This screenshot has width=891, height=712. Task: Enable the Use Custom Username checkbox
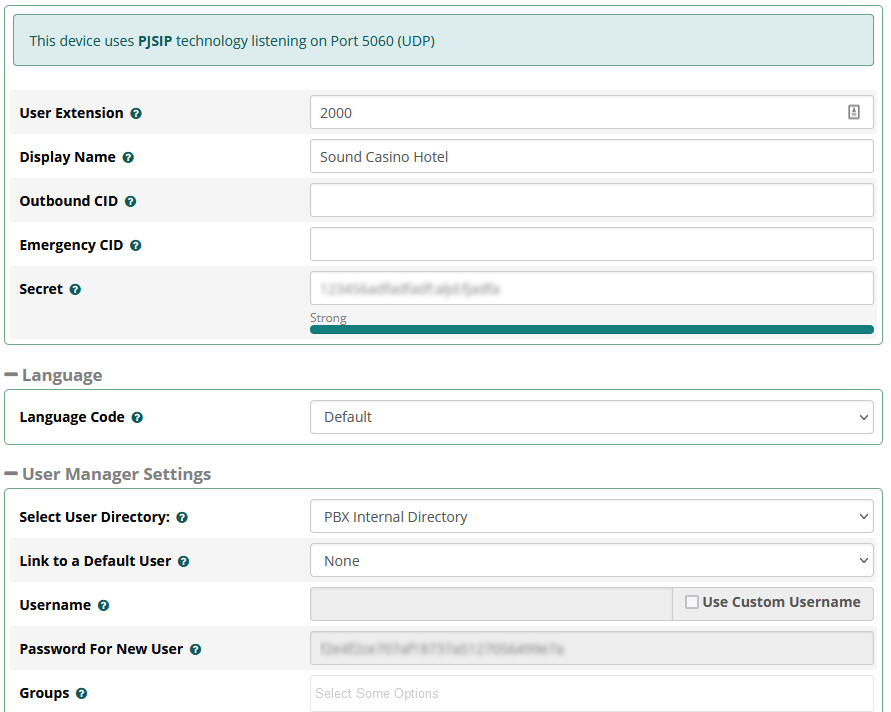coord(692,603)
